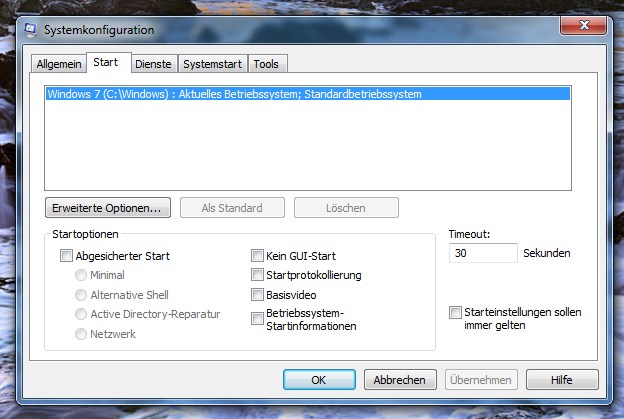Open Erweiterte Optionen dialog
Image resolution: width=624 pixels, height=419 pixels.
click(108, 208)
